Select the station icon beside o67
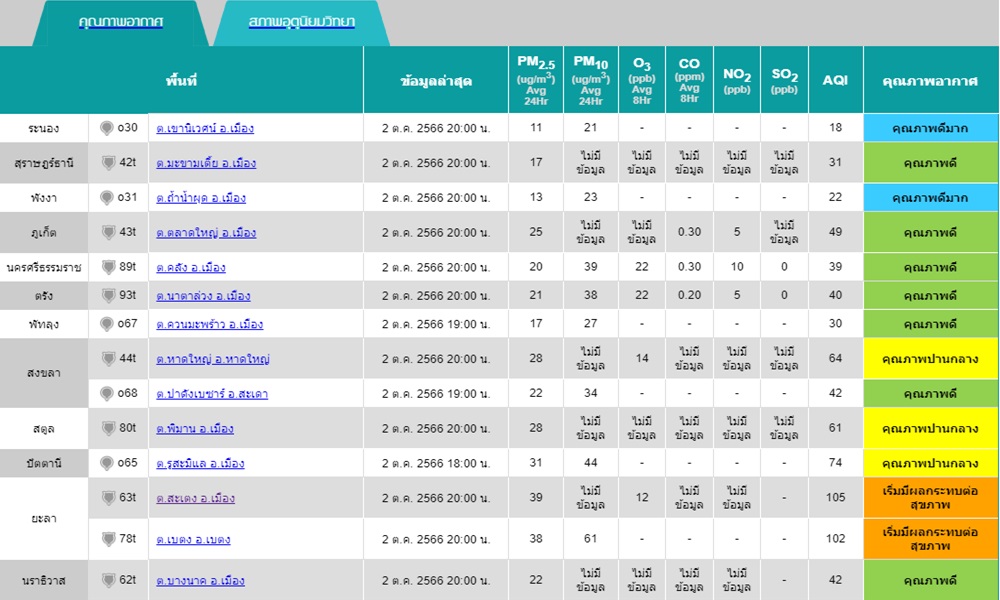The width and height of the screenshot is (1000, 600). (x=107, y=324)
